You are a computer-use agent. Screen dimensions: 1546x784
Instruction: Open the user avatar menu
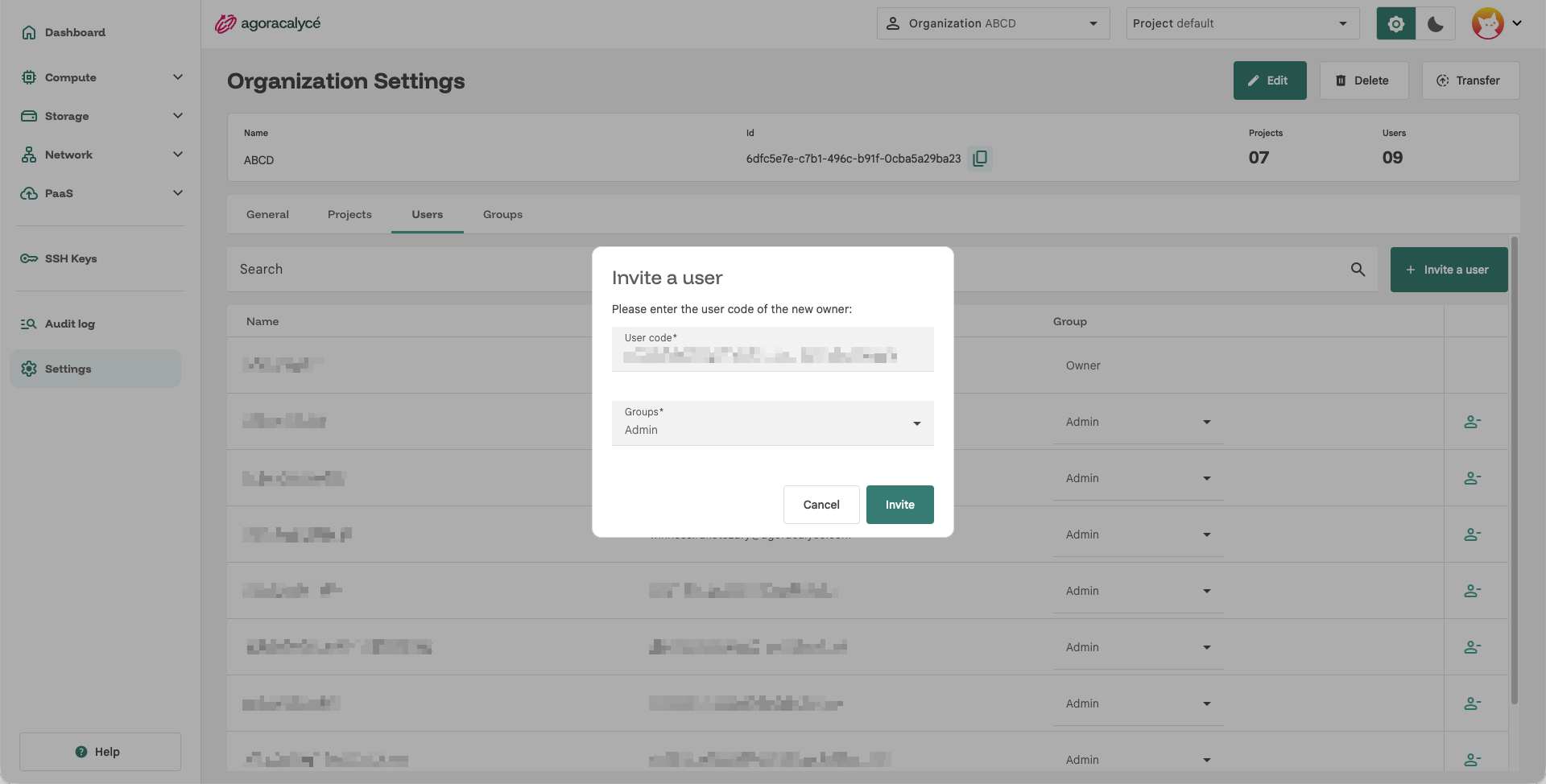(1497, 23)
